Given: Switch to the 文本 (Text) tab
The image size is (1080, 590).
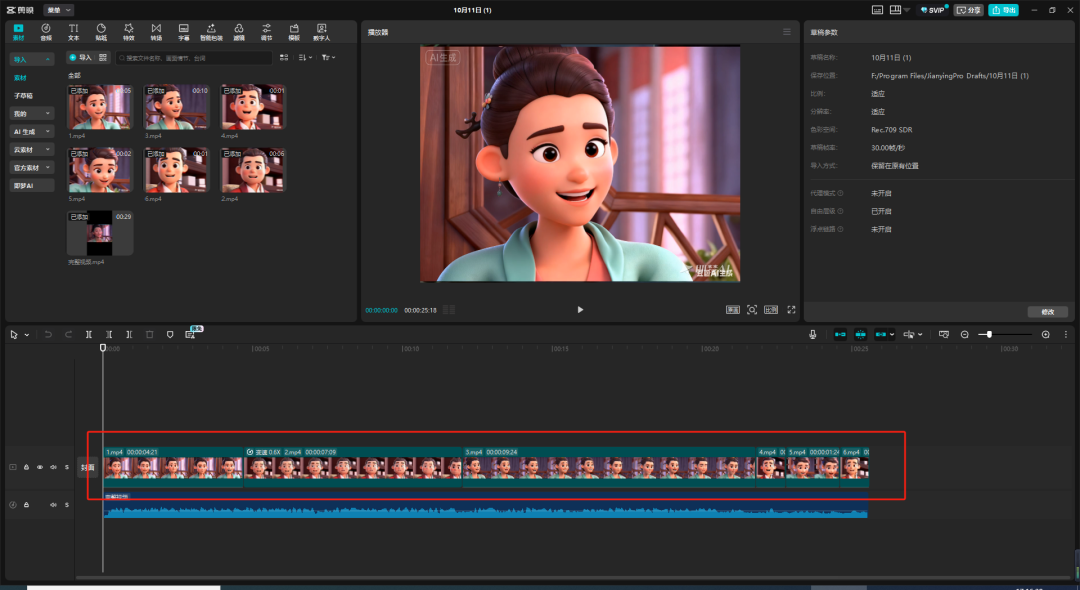Looking at the screenshot, I should 73,31.
